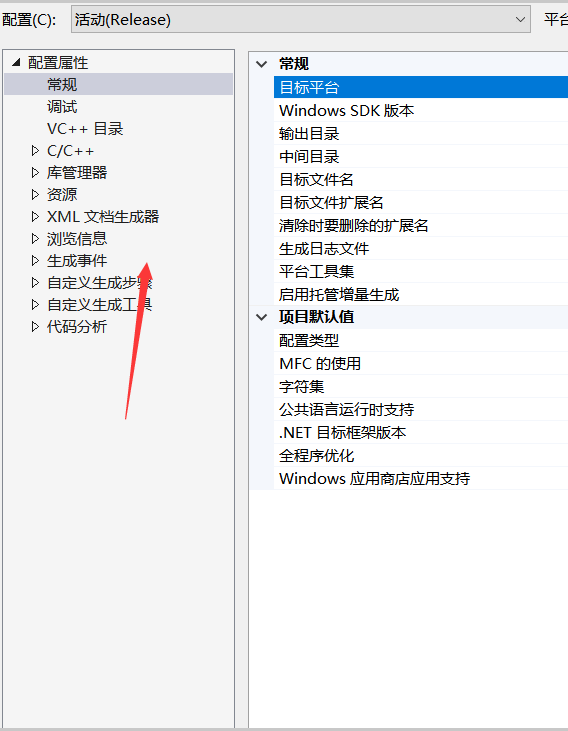
Task: Select the C/C++ tree label
Action: click(70, 151)
